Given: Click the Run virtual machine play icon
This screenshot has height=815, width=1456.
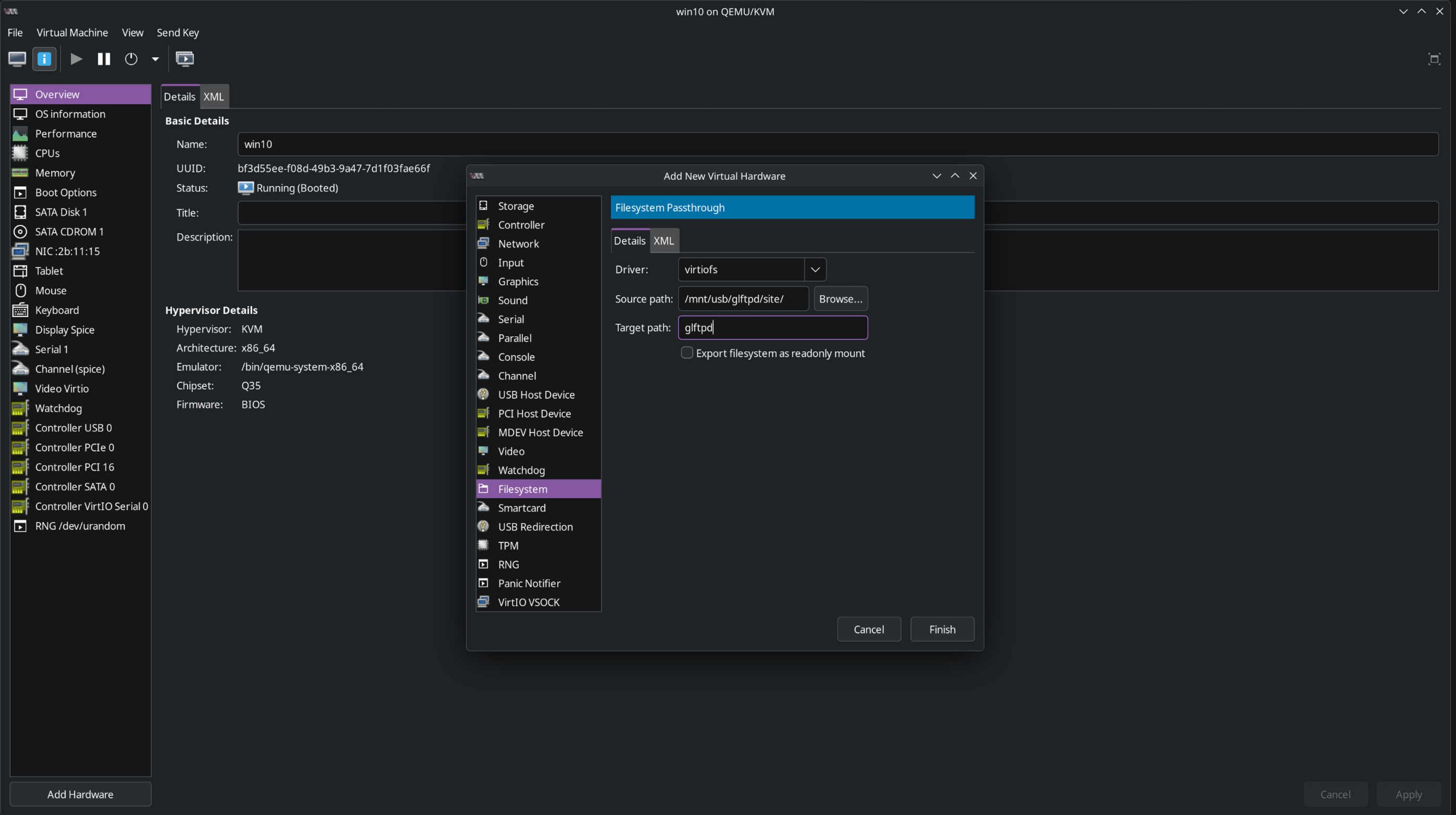Looking at the screenshot, I should [x=76, y=59].
